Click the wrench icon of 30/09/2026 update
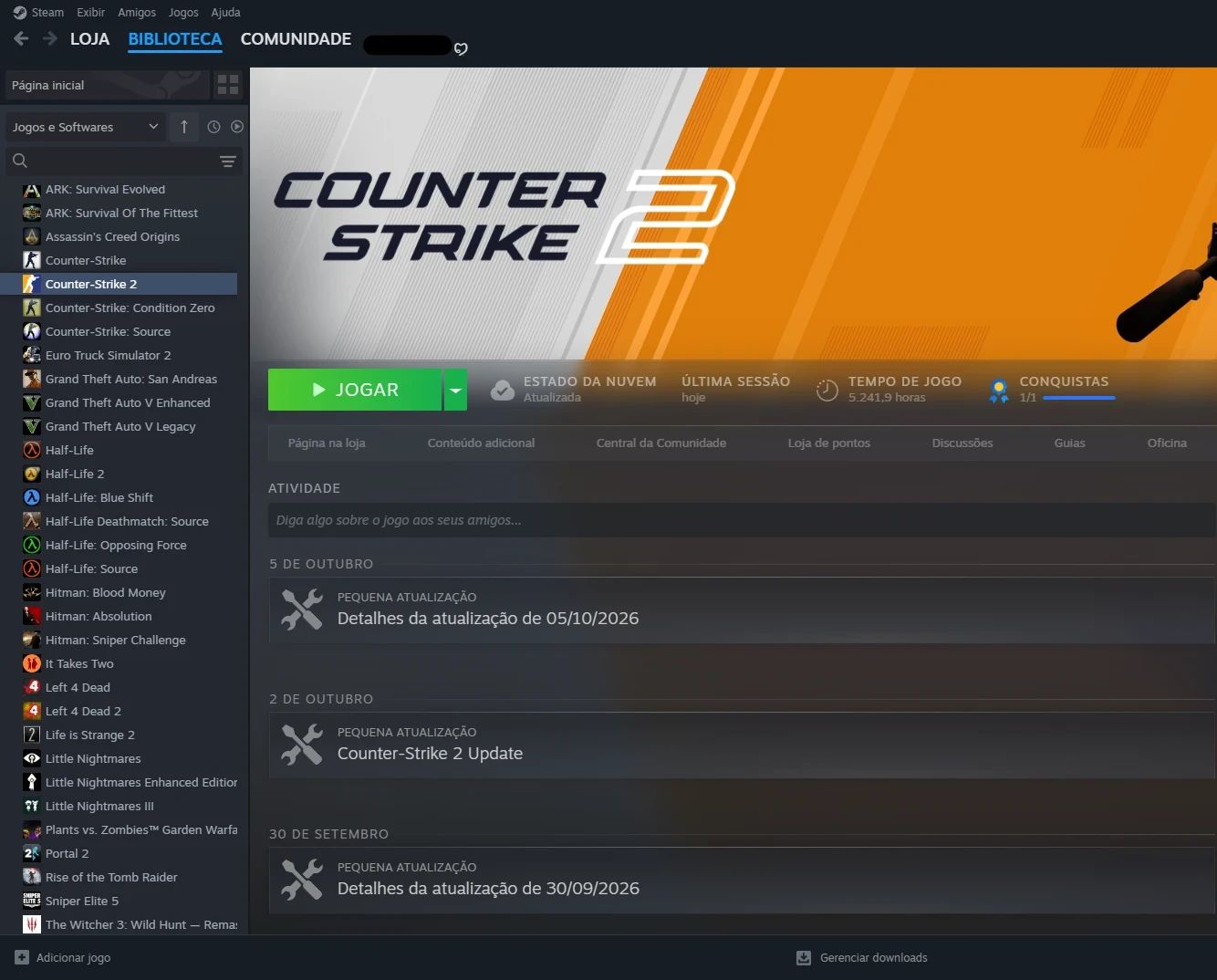1217x980 pixels. click(x=302, y=880)
